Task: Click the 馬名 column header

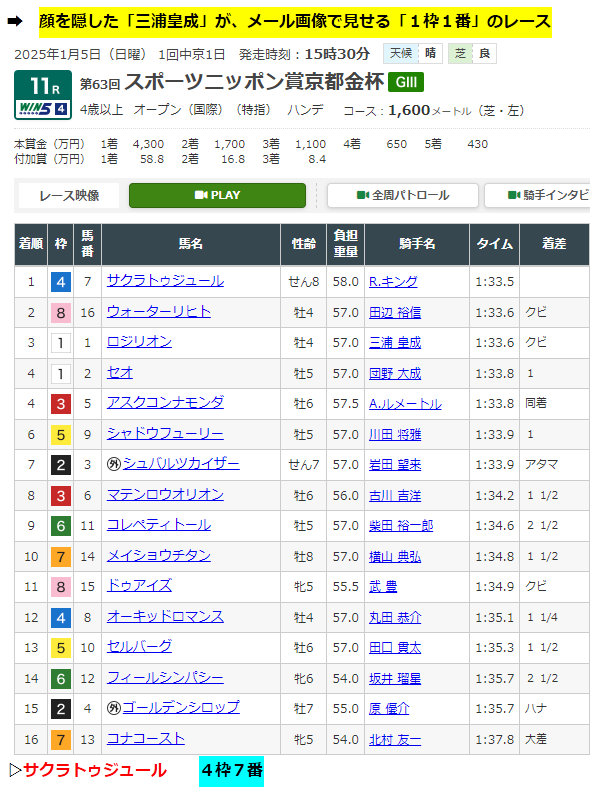Action: click(x=191, y=244)
